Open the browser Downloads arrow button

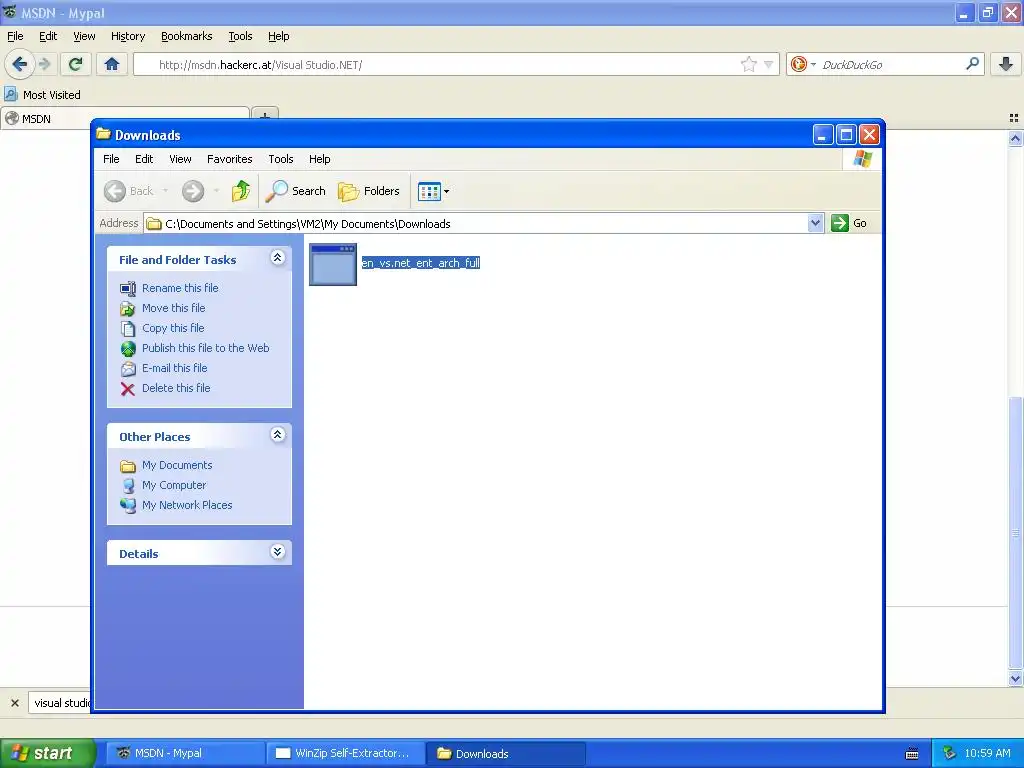pyautogui.click(x=1006, y=64)
